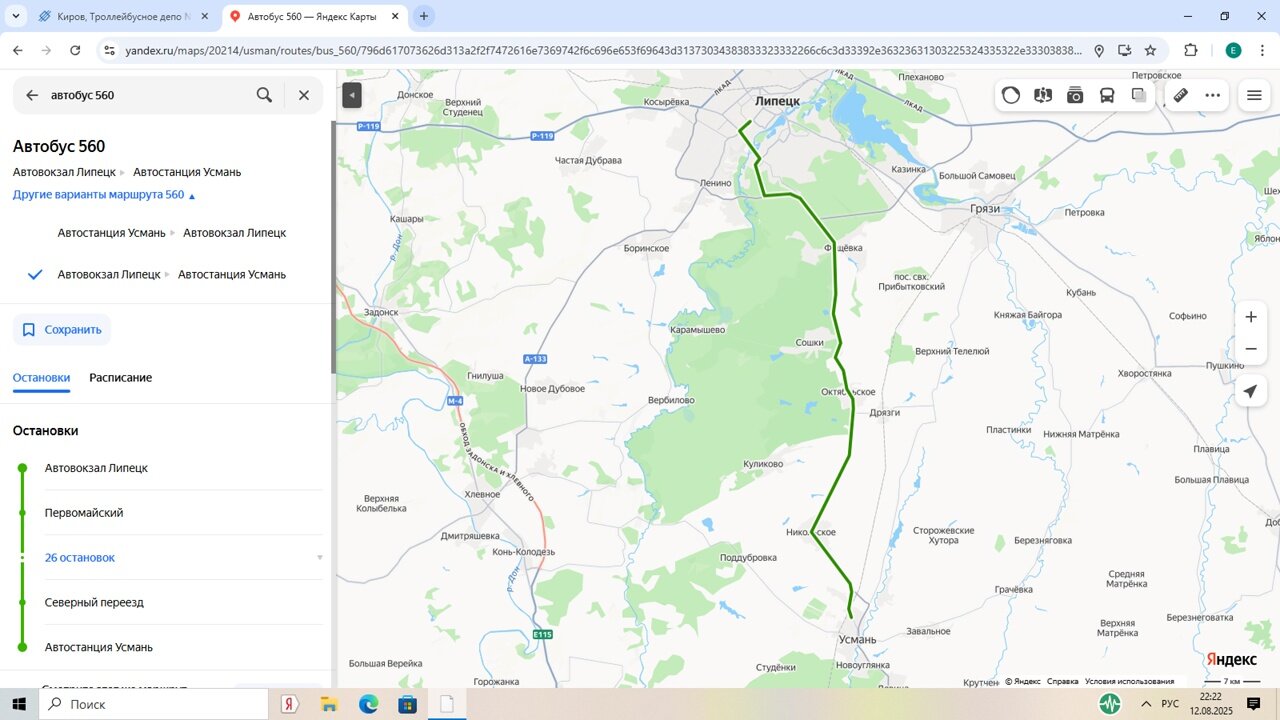Click stop Северный переезд
The height and width of the screenshot is (720, 1280).
[x=94, y=602]
